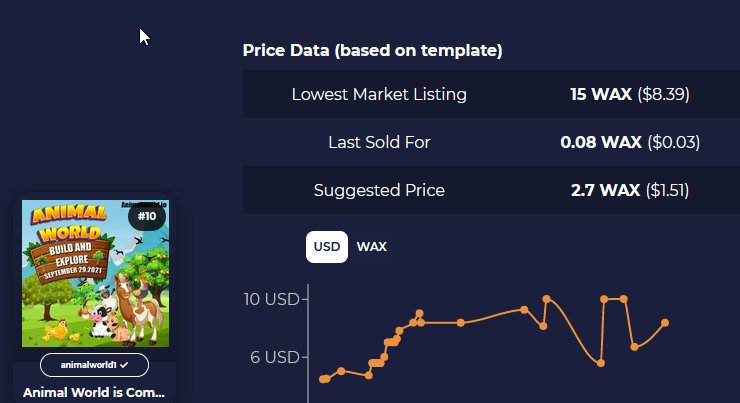Open the animalworld1 collection button

coord(94,365)
